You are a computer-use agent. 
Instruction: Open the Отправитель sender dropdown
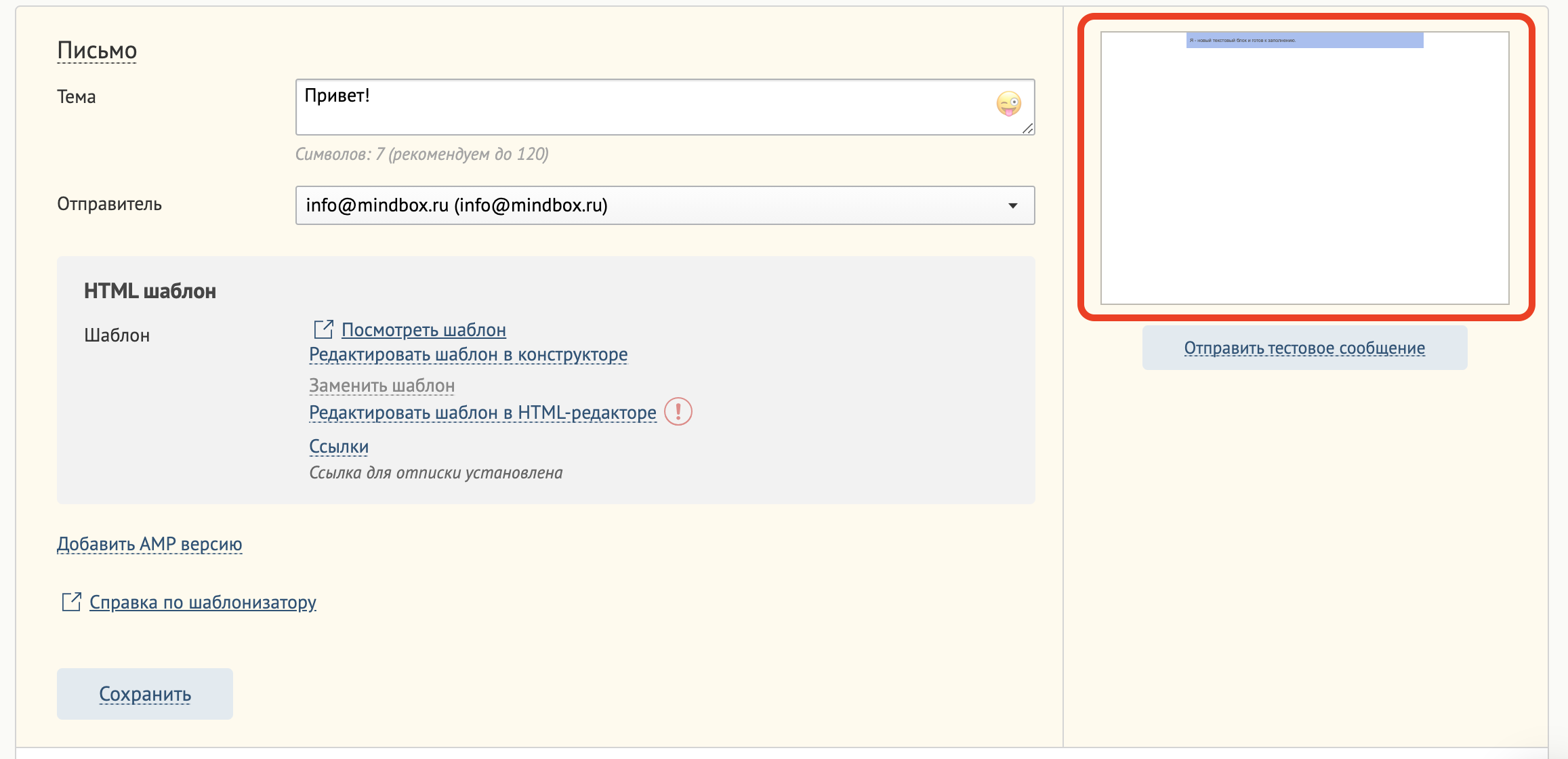pyautogui.click(x=665, y=205)
